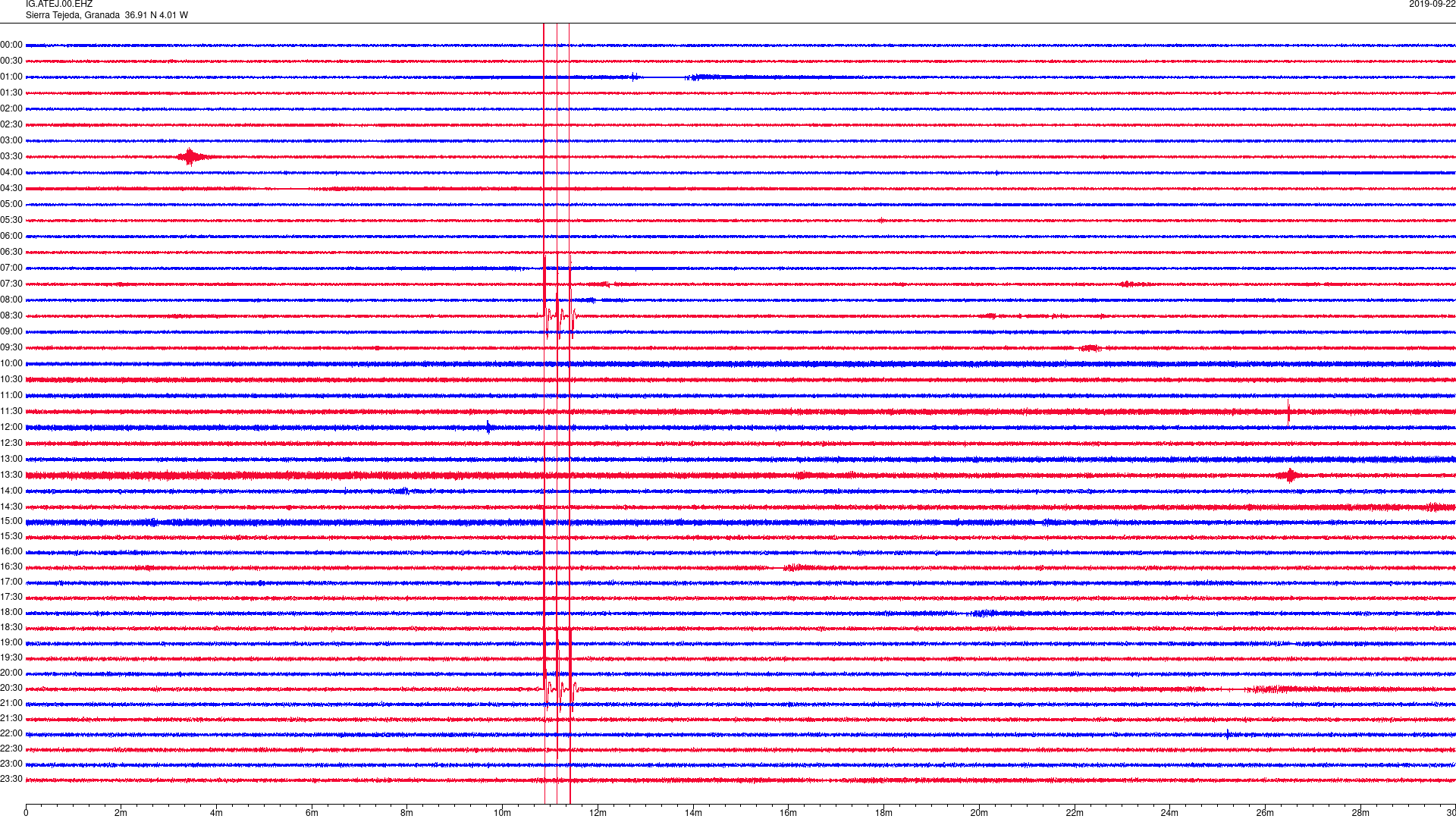The width and height of the screenshot is (1456, 819).
Task: Select the 15:30 trace time label
Action: tap(11, 536)
